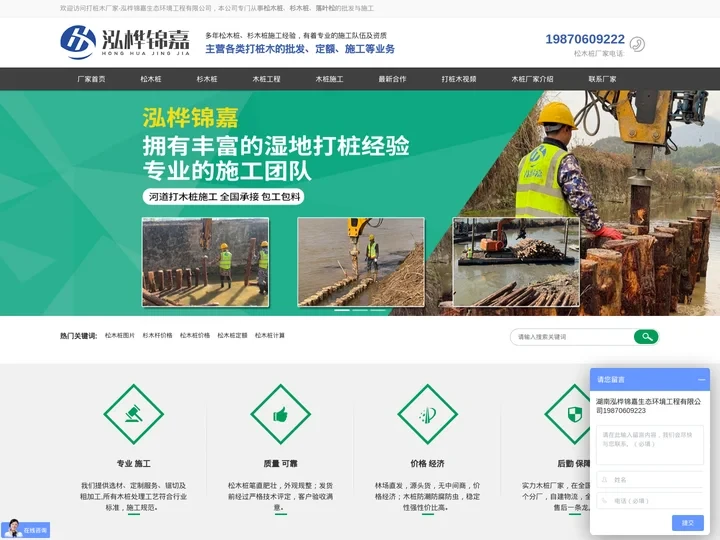
Task: Focus the 姓名 name field
Action: (650, 479)
